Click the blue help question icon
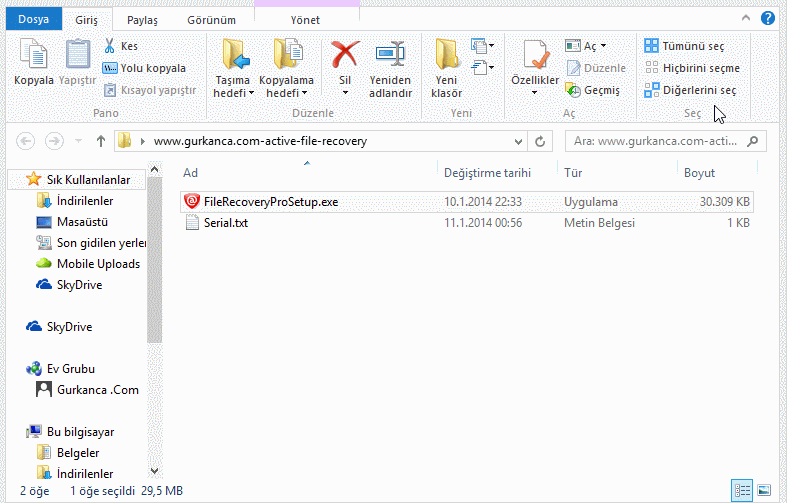Screen dimensions: 787x503 (767, 18)
